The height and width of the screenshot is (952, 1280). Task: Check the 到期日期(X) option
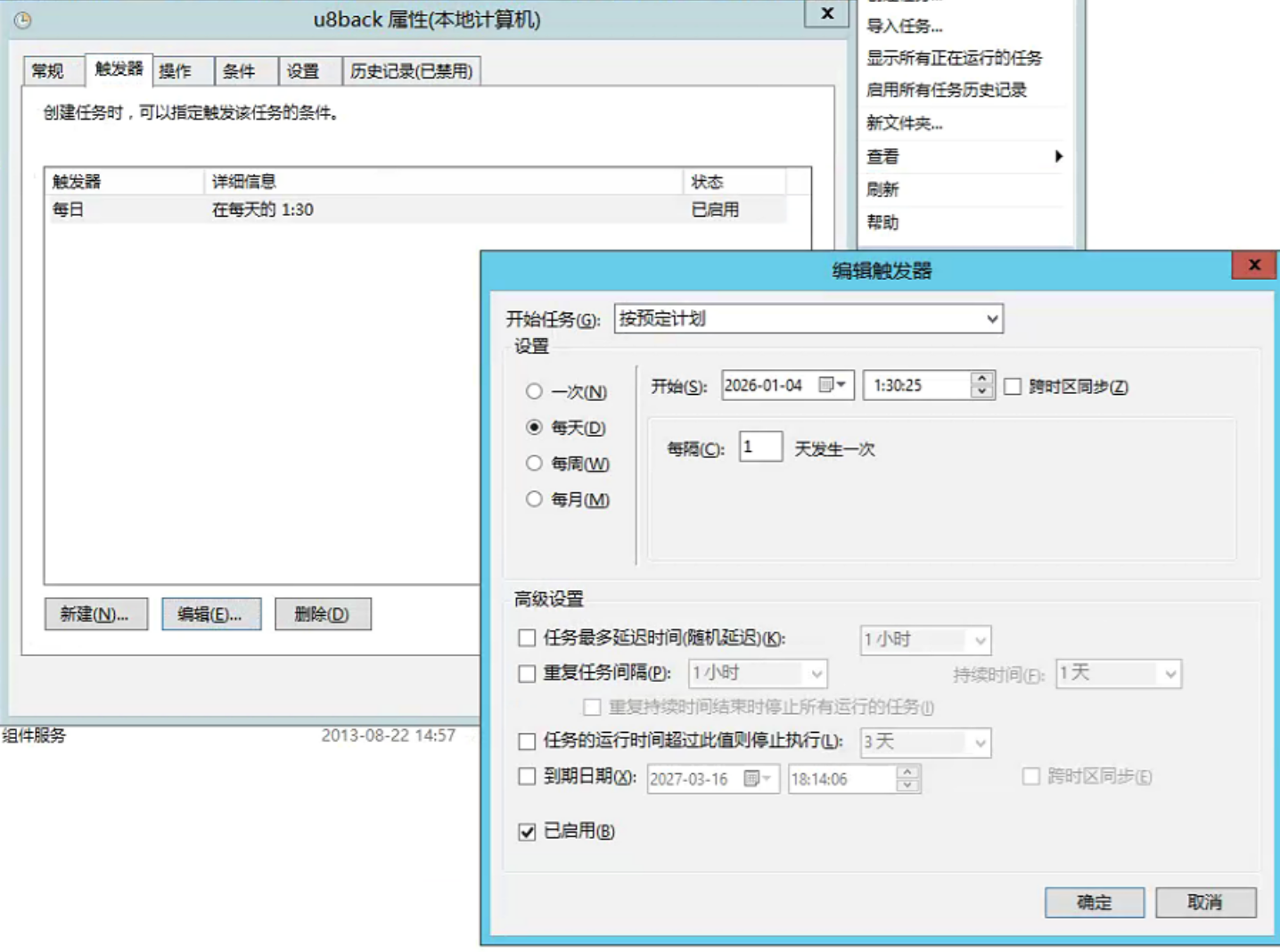pos(527,776)
